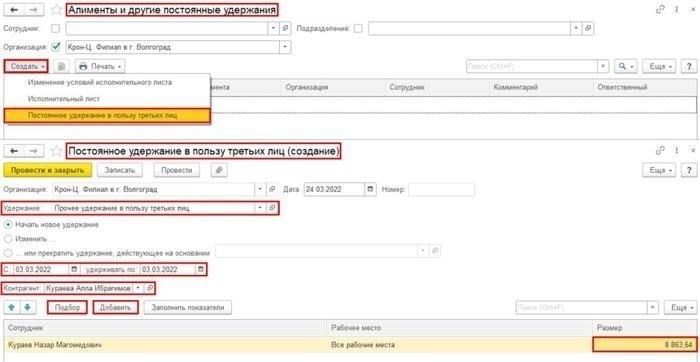Move row down arrow button
The height and width of the screenshot is (362, 700).
click(x=27, y=308)
